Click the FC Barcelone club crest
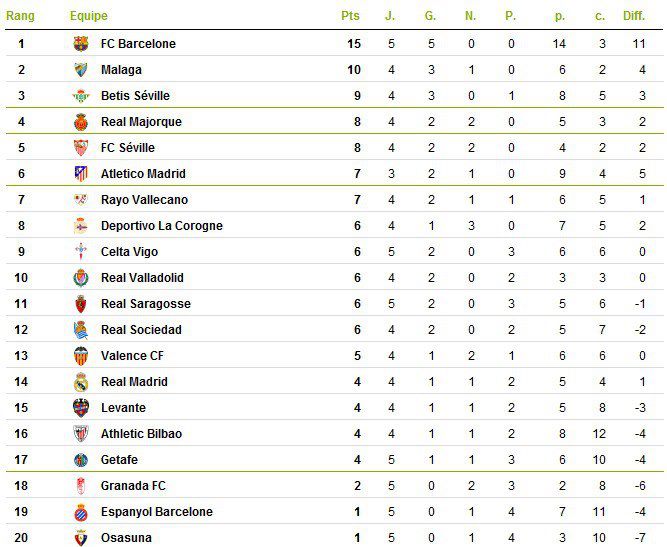Screen dimensions: 667x547 point(81,43)
